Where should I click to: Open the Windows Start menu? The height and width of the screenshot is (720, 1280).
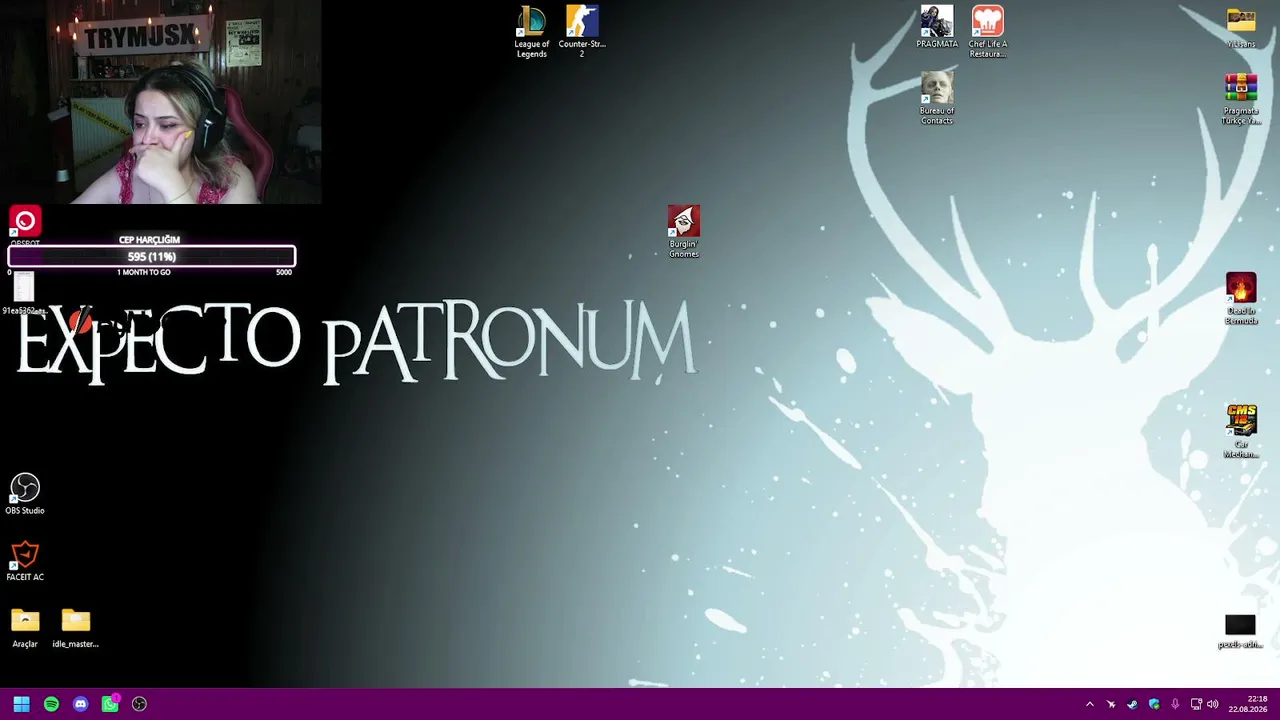pyautogui.click(x=21, y=704)
